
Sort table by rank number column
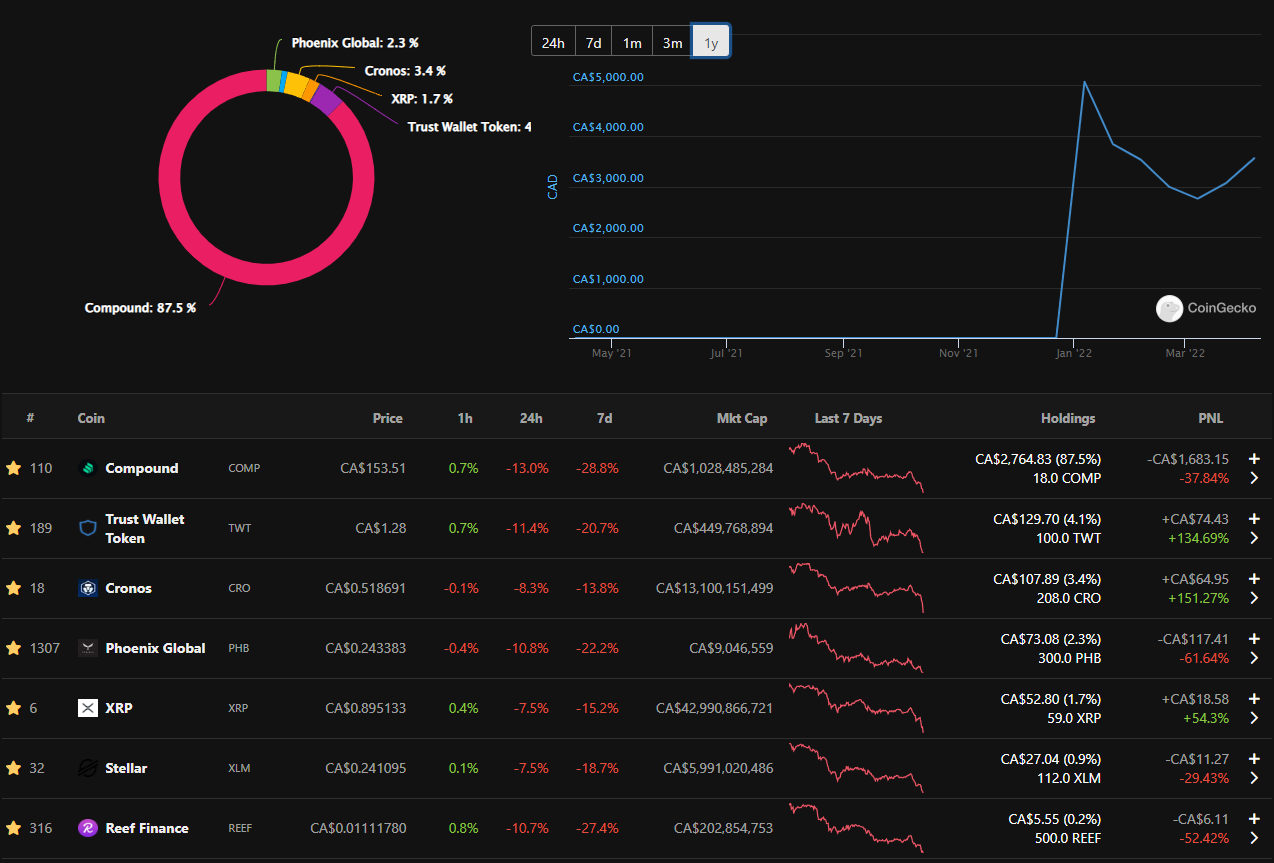tap(30, 418)
